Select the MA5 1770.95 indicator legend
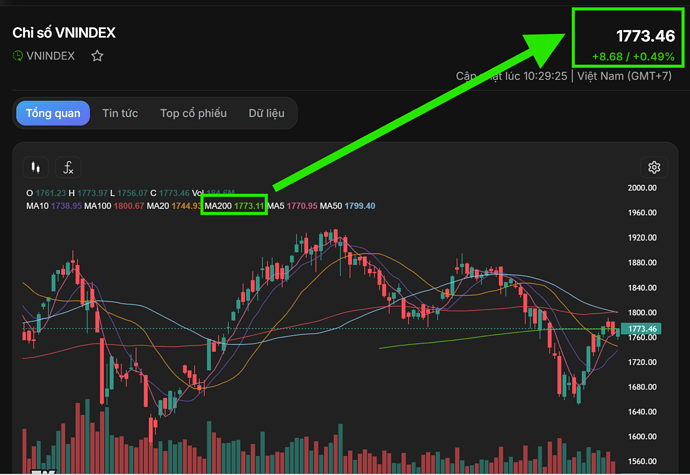The width and height of the screenshot is (690, 475). click(292, 206)
